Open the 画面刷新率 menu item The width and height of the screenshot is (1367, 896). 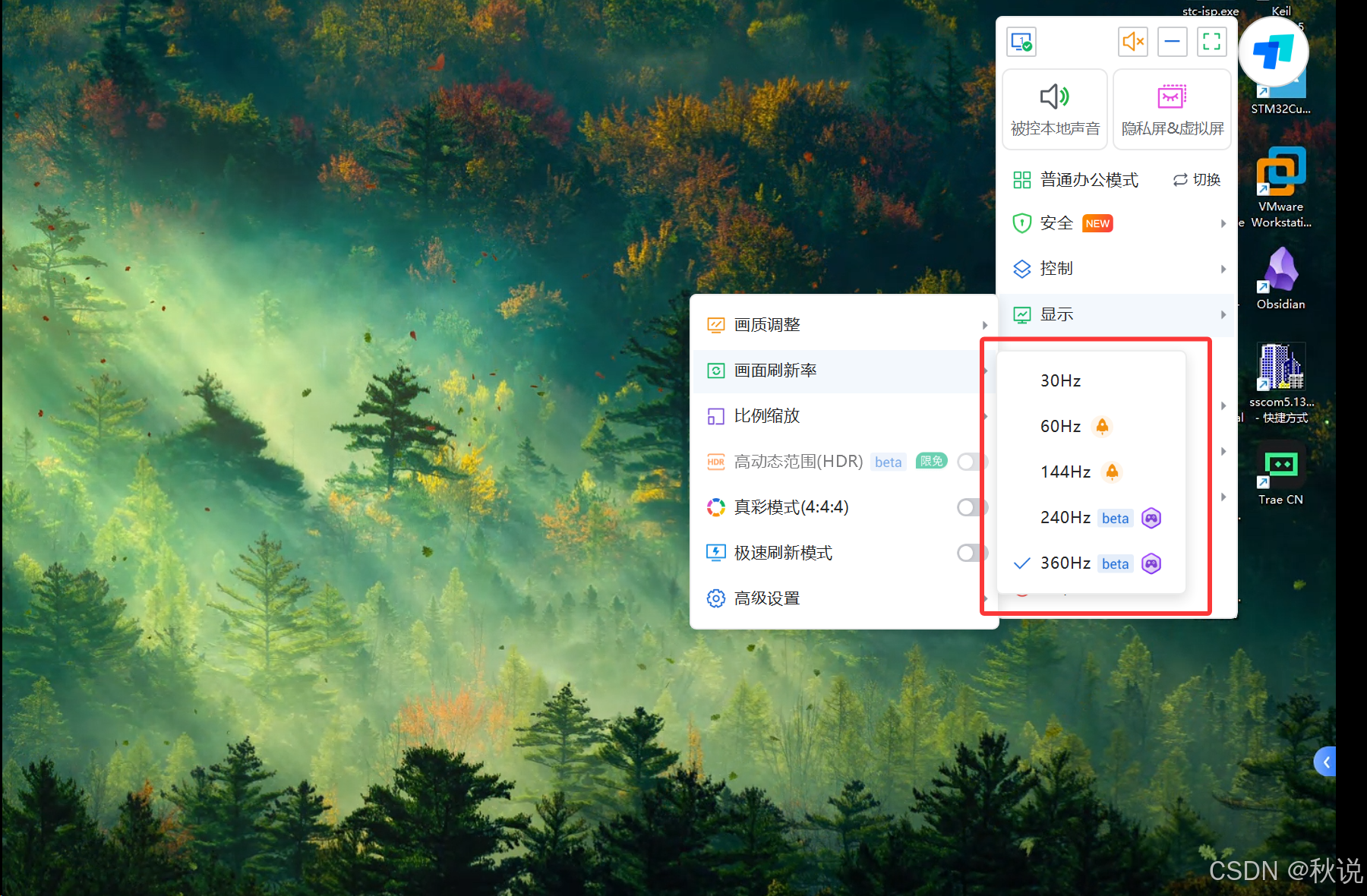(x=776, y=371)
